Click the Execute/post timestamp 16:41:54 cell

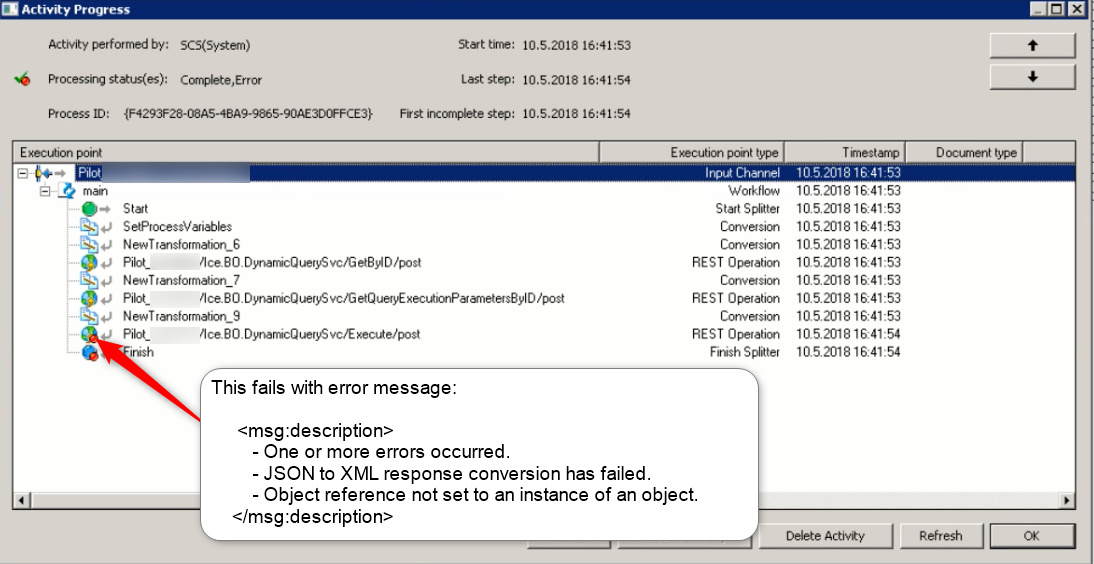pyautogui.click(x=848, y=334)
